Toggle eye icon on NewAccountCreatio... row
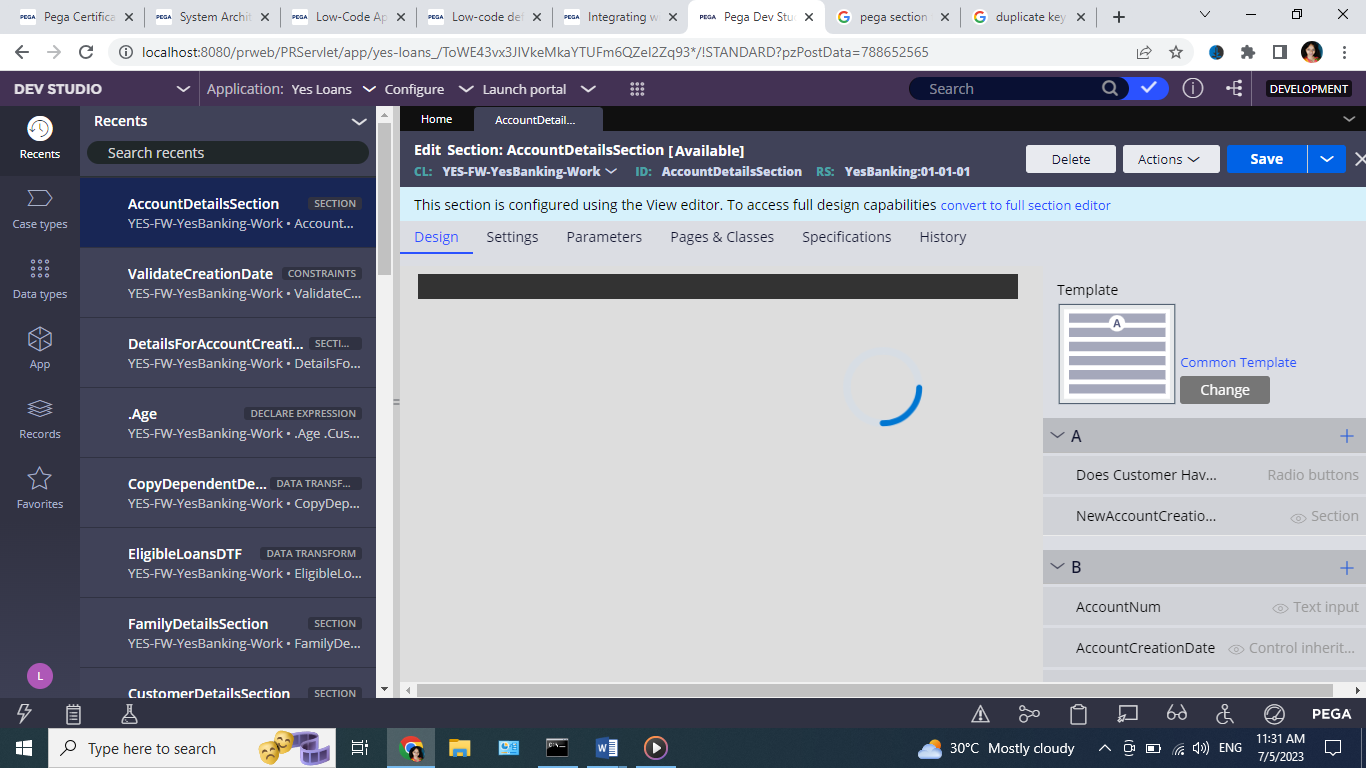 [1298, 518]
